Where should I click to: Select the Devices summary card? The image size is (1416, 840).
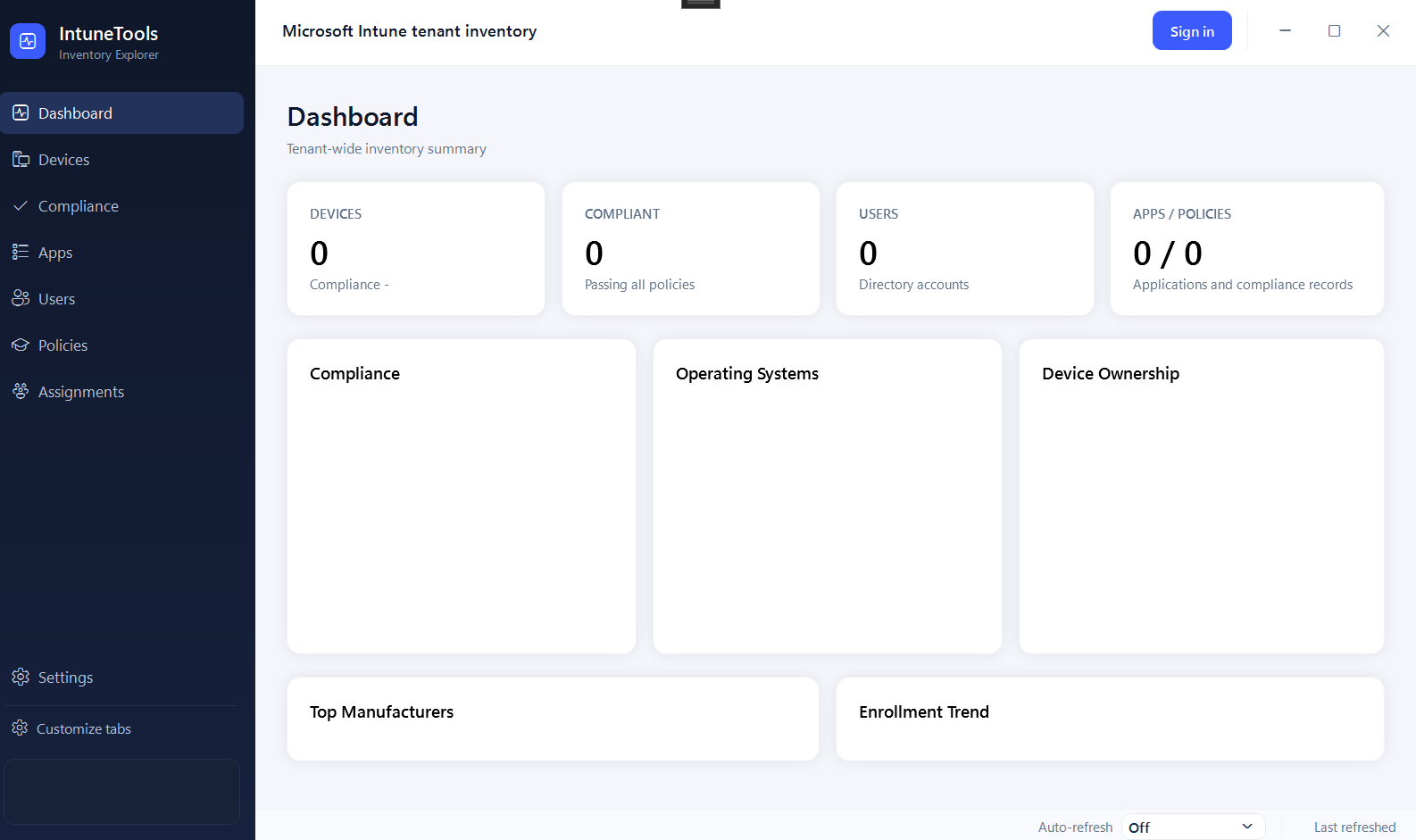click(416, 249)
